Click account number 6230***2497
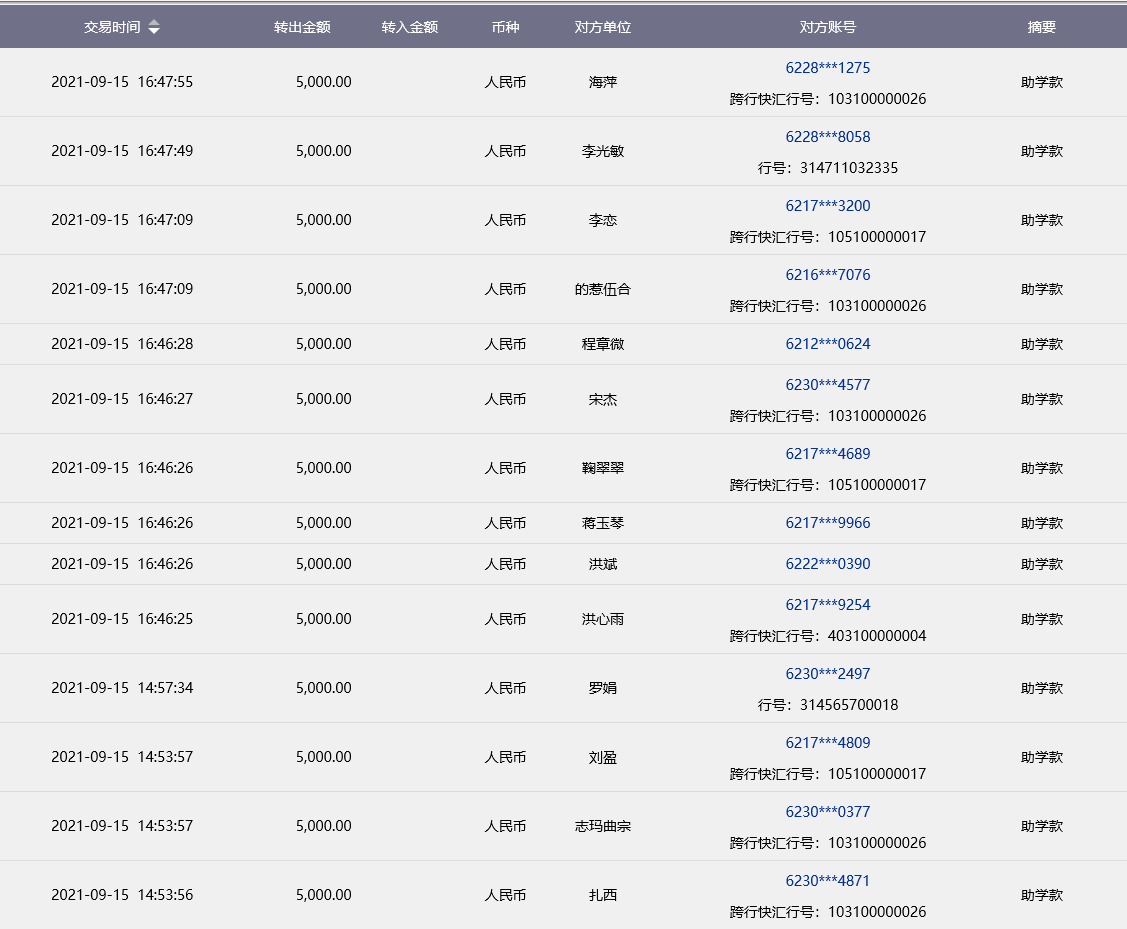The image size is (1127, 929). (x=827, y=674)
